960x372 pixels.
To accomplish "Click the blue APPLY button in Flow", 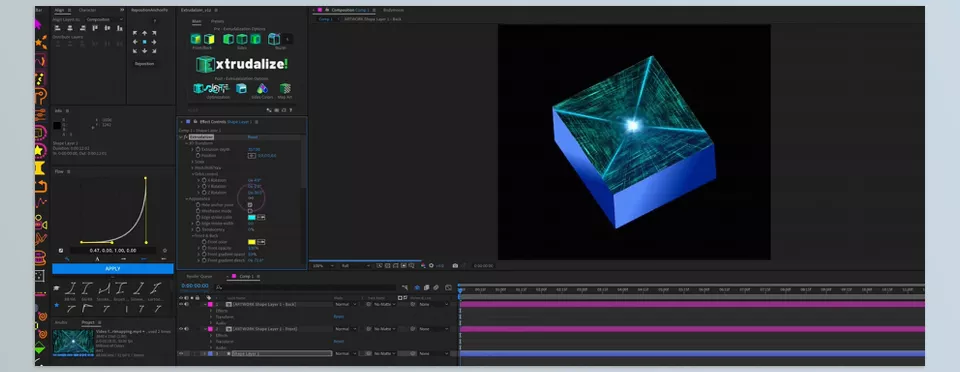I will (x=113, y=269).
